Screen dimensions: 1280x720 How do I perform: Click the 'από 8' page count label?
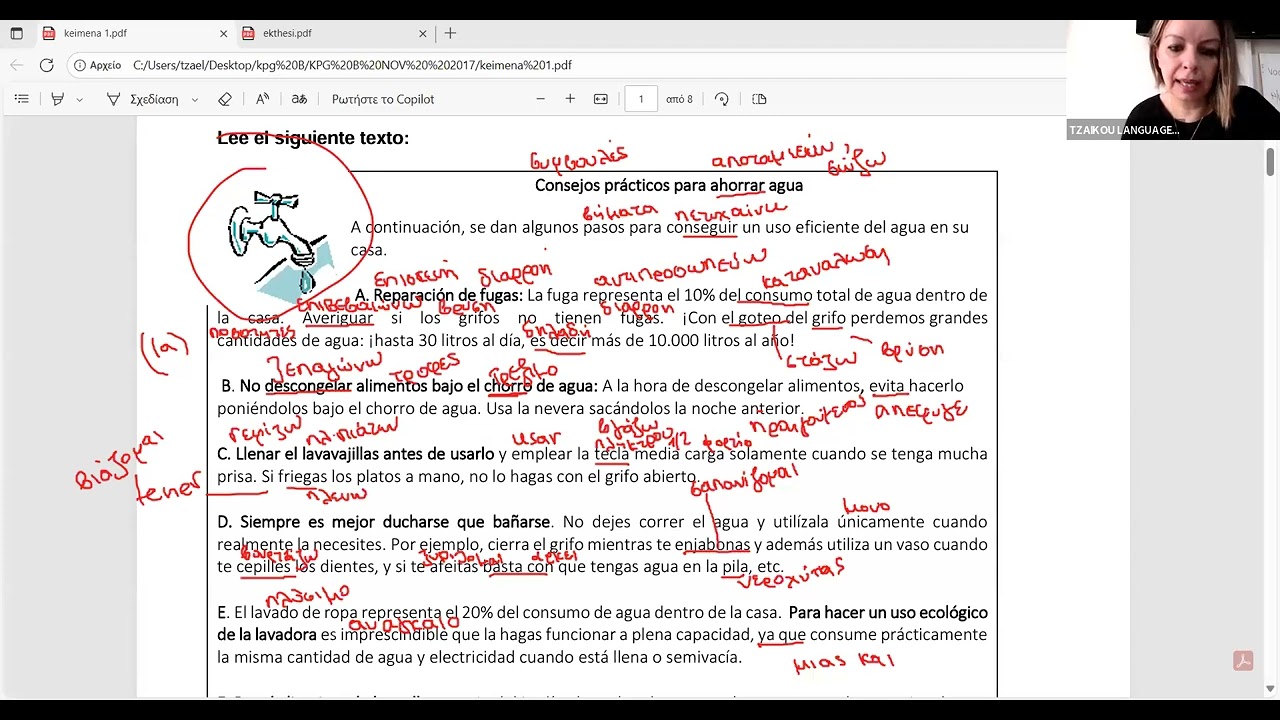tap(679, 99)
